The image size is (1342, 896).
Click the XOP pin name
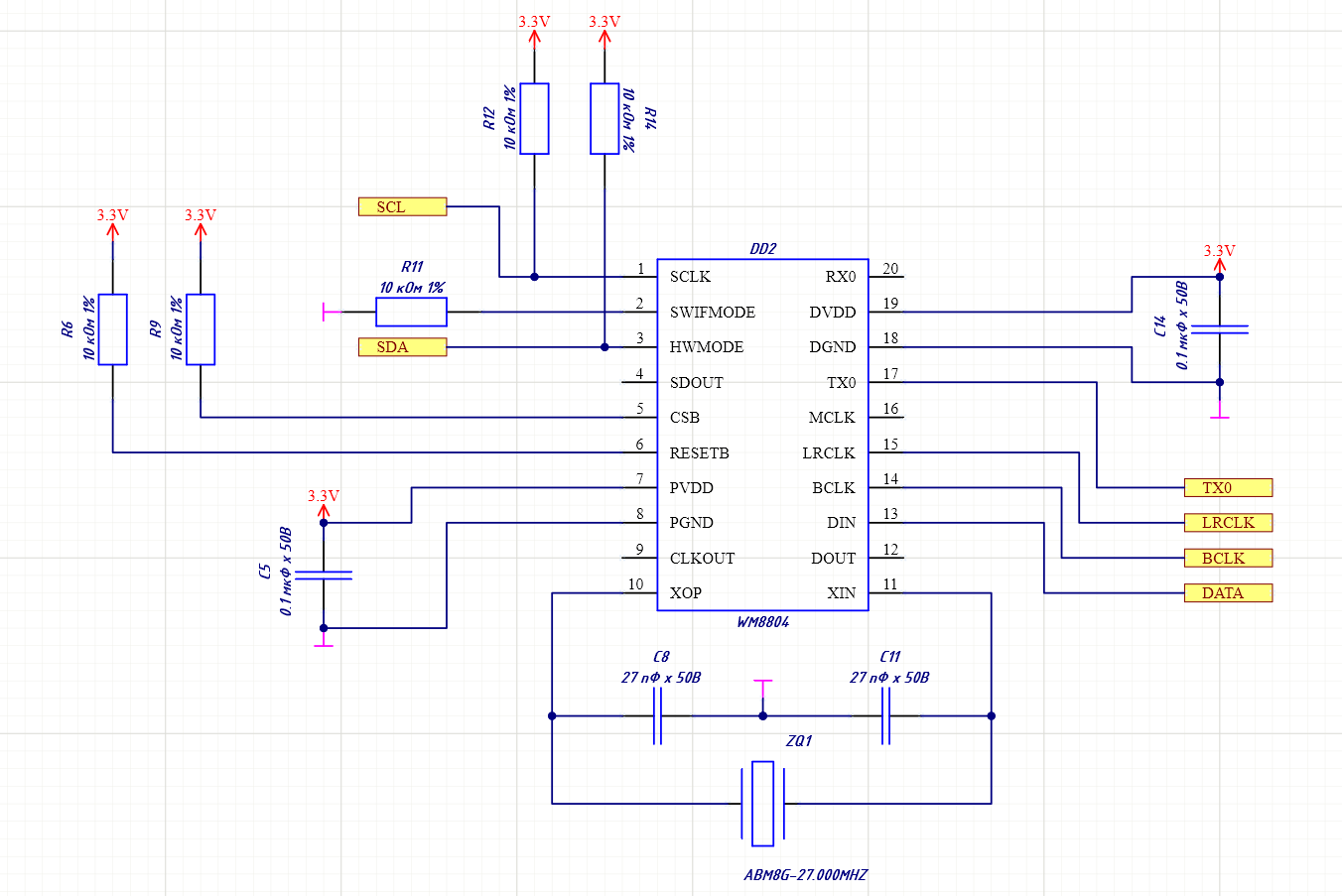click(x=686, y=592)
